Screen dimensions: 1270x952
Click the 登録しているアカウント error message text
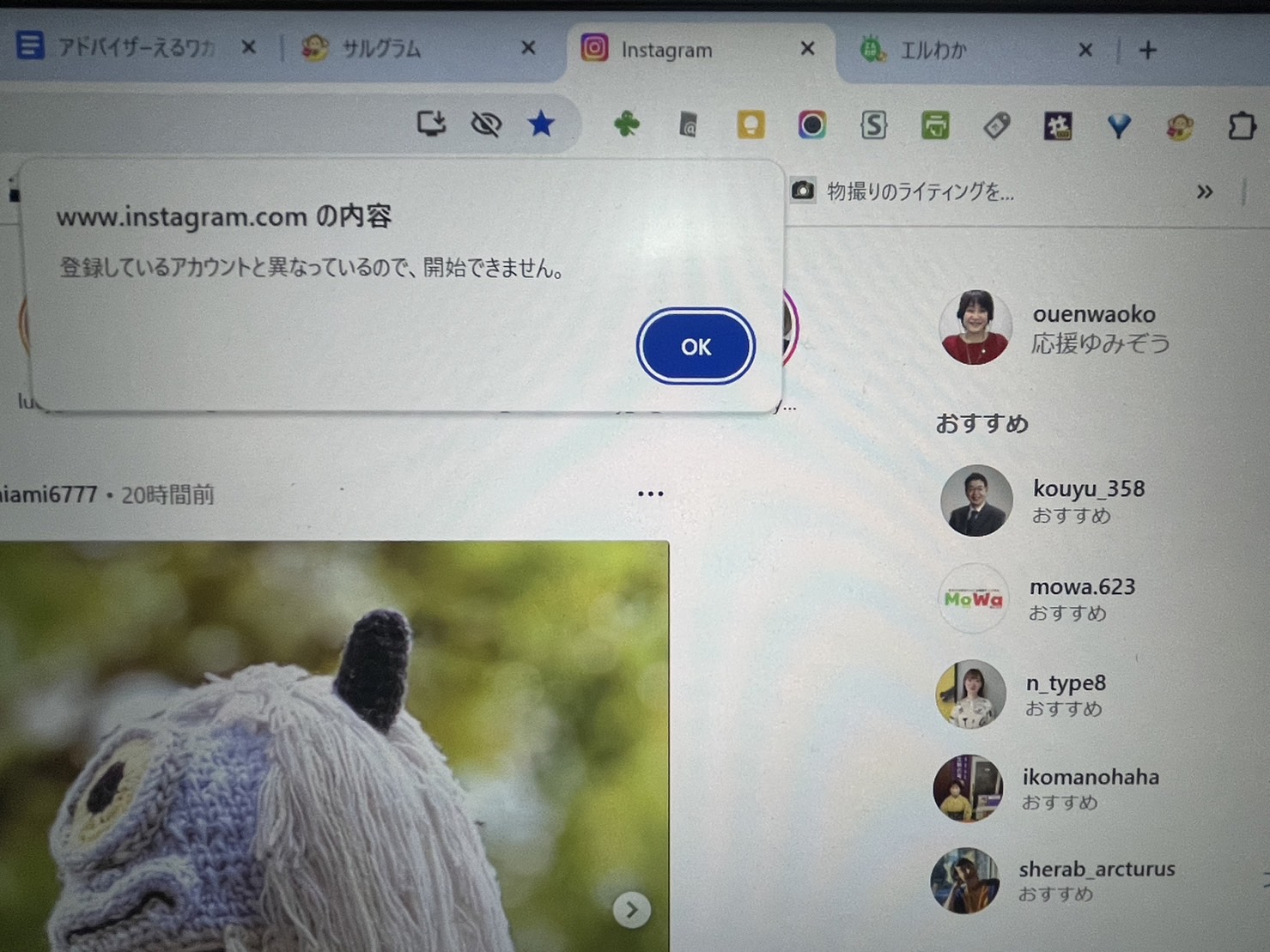(313, 268)
